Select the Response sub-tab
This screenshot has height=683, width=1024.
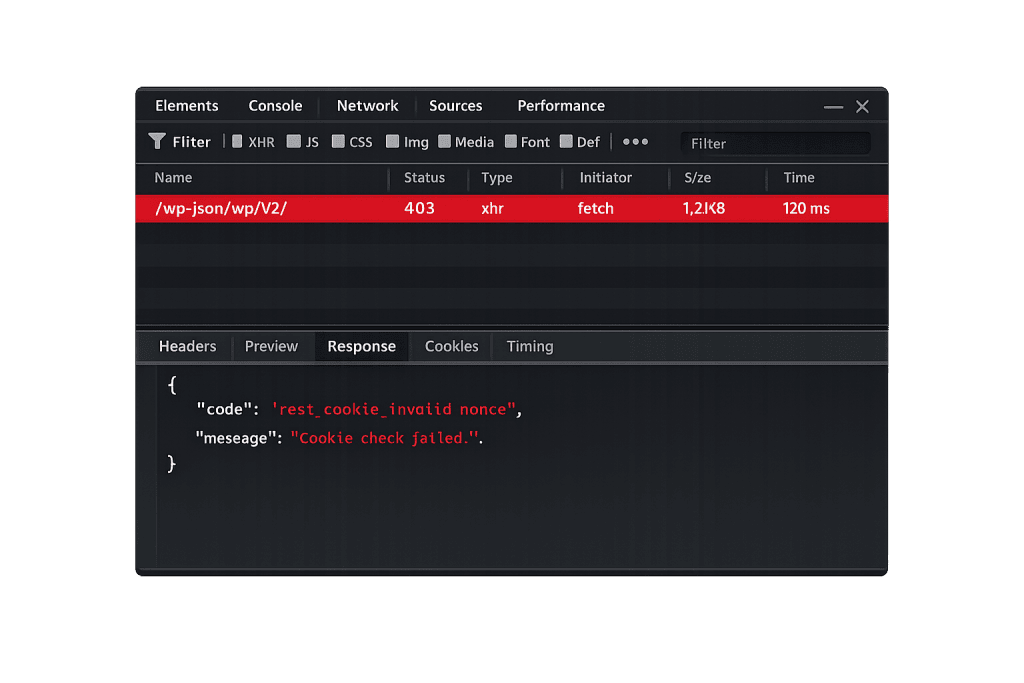(362, 346)
